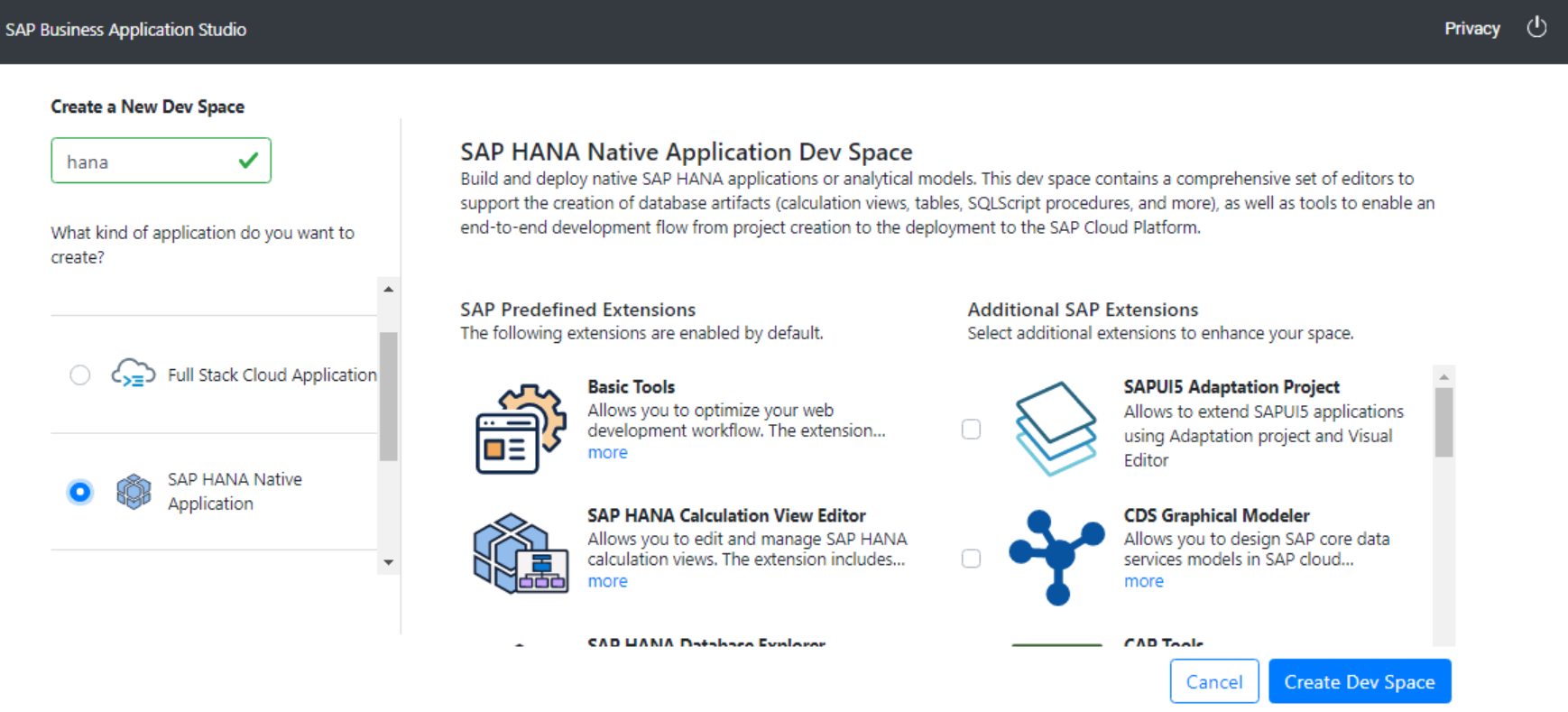Open the Privacy link
Screen dimensions: 1568x712
tap(1471, 29)
